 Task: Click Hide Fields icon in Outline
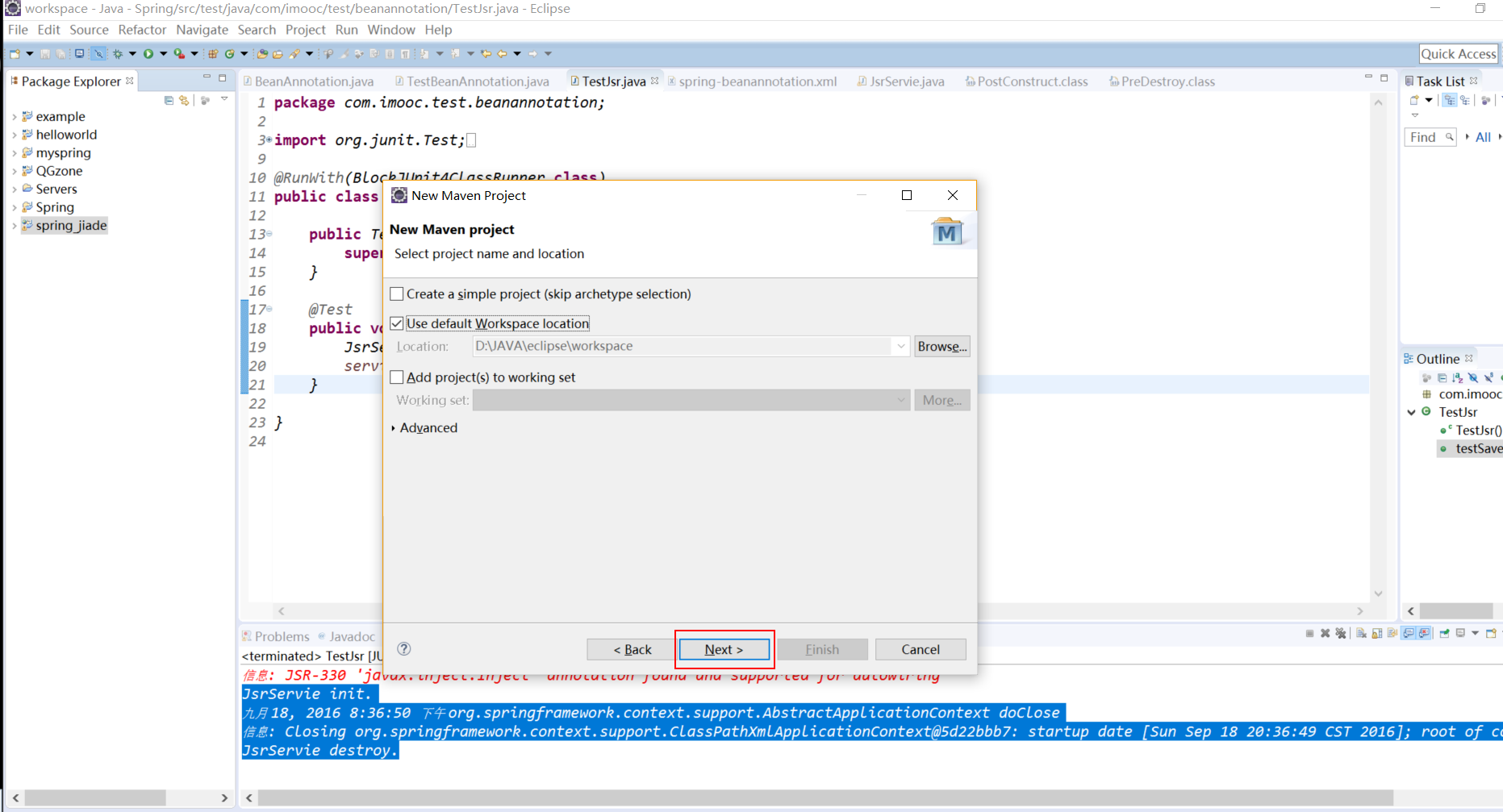[1473, 377]
